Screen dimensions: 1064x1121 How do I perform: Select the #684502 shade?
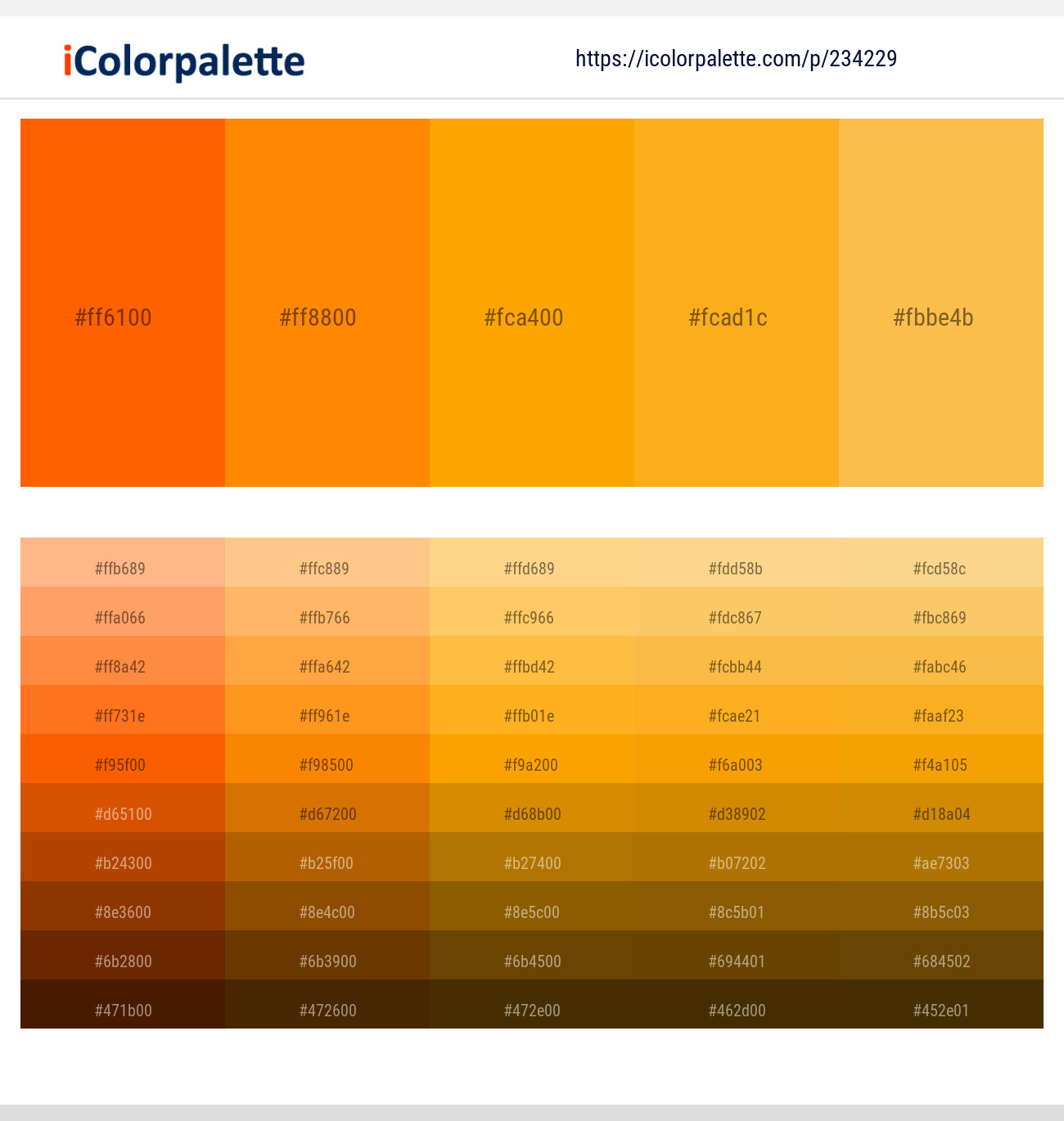click(940, 961)
